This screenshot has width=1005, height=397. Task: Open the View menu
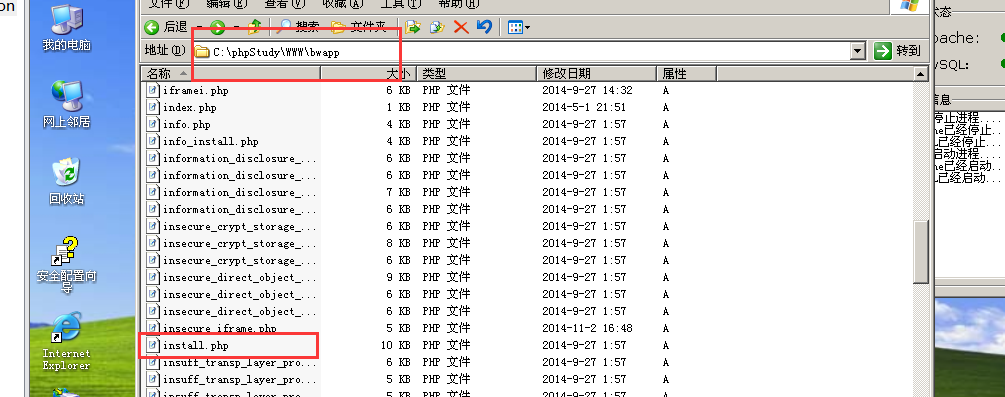click(x=285, y=3)
